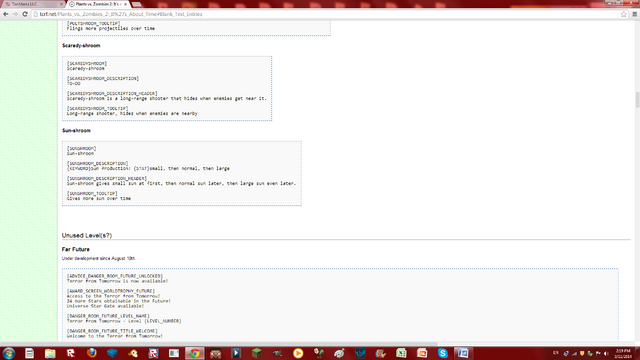Reload the current page
This screenshot has height=360, width=640.
tap(25, 14)
